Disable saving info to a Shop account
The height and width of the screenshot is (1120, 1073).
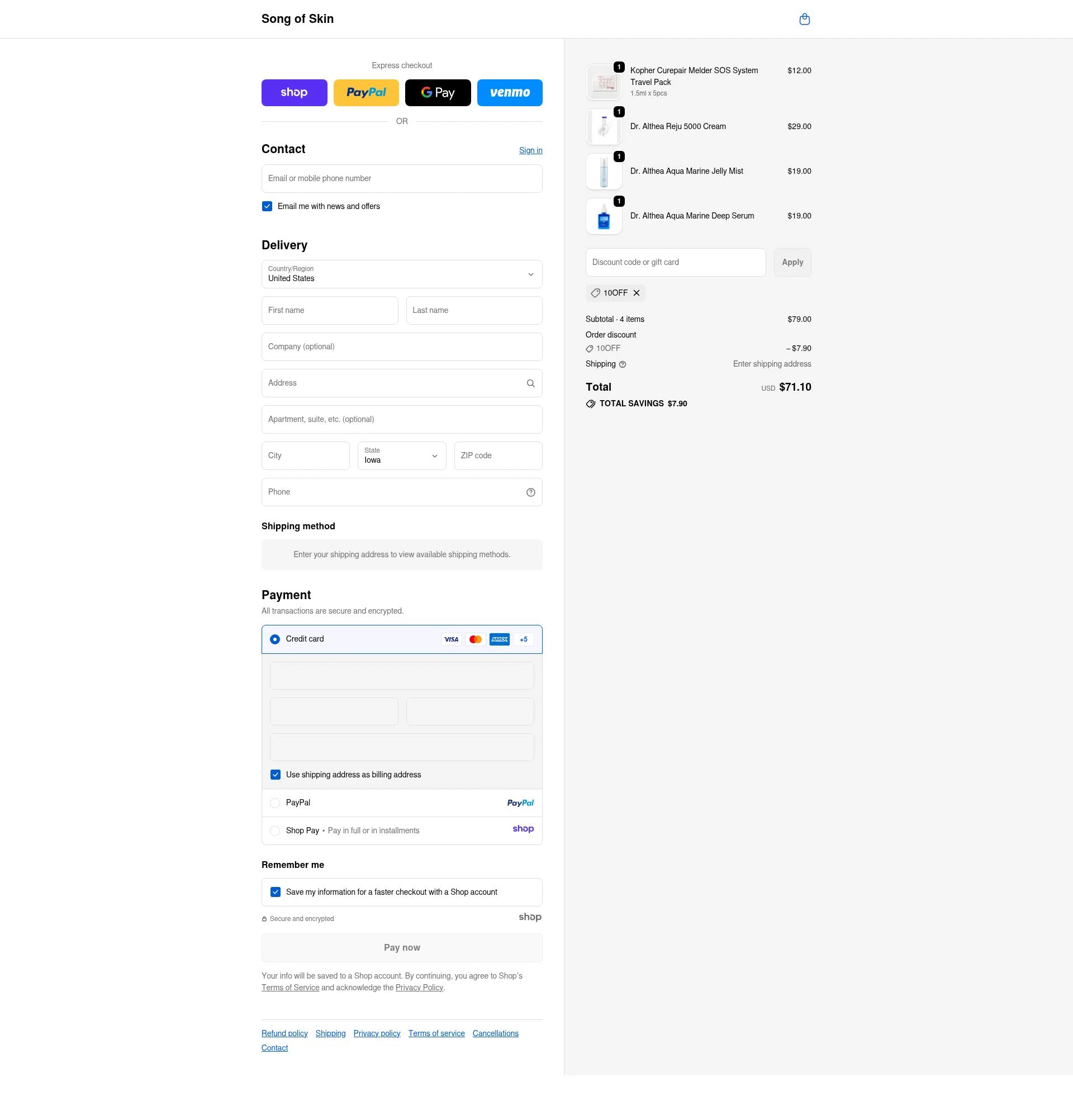pyautogui.click(x=276, y=891)
